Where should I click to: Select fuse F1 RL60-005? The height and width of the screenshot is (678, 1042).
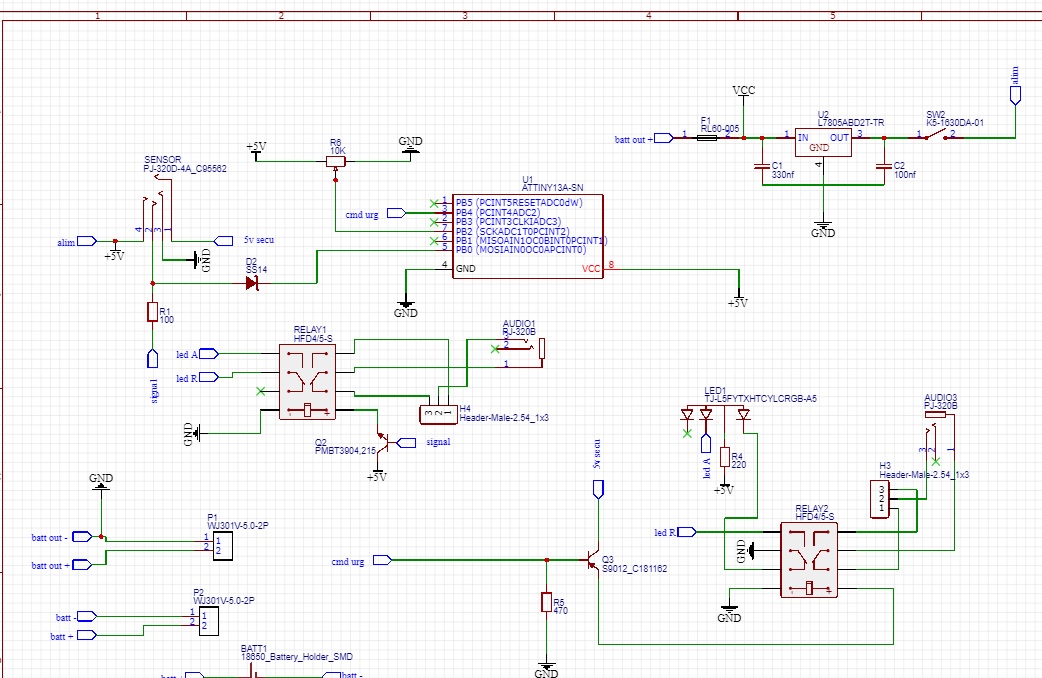coord(706,138)
